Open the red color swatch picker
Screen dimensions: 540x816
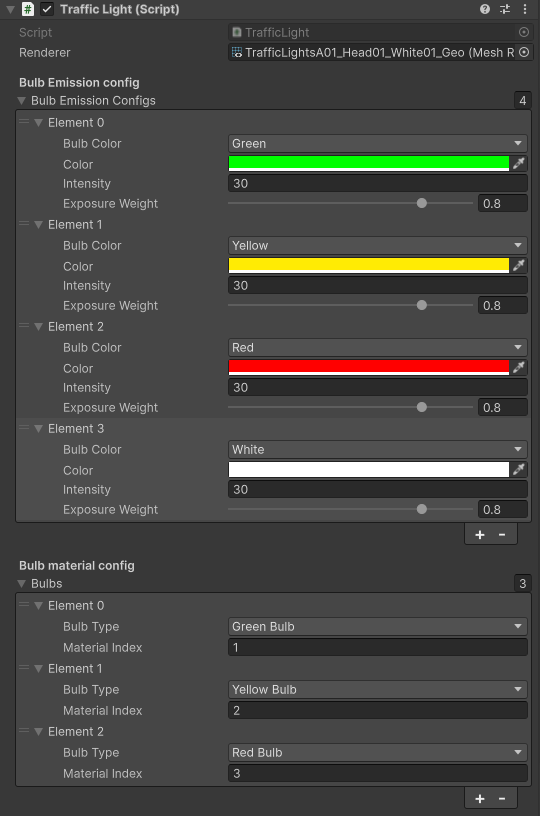click(x=369, y=367)
